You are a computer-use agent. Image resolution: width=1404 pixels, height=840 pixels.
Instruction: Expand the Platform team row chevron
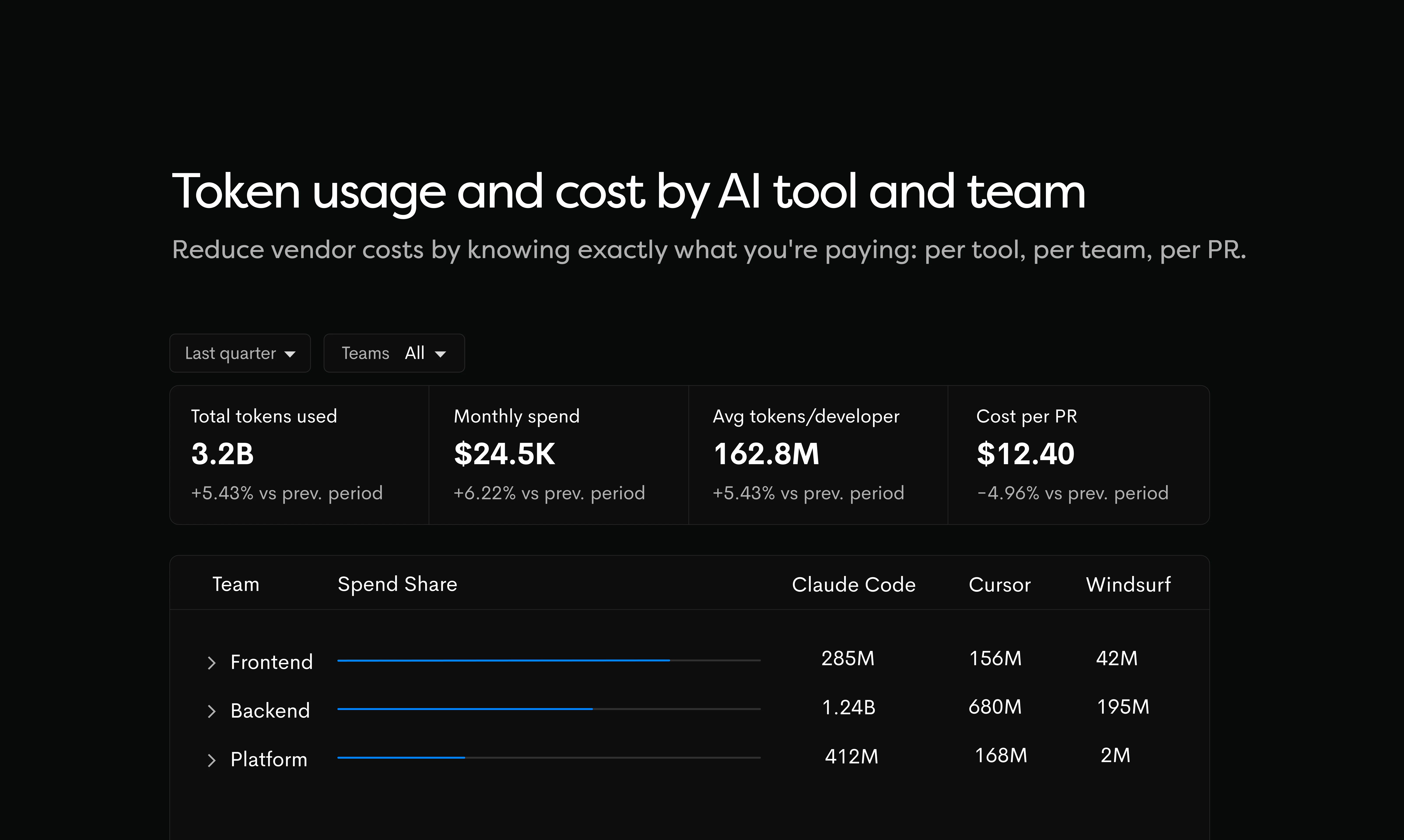click(212, 760)
